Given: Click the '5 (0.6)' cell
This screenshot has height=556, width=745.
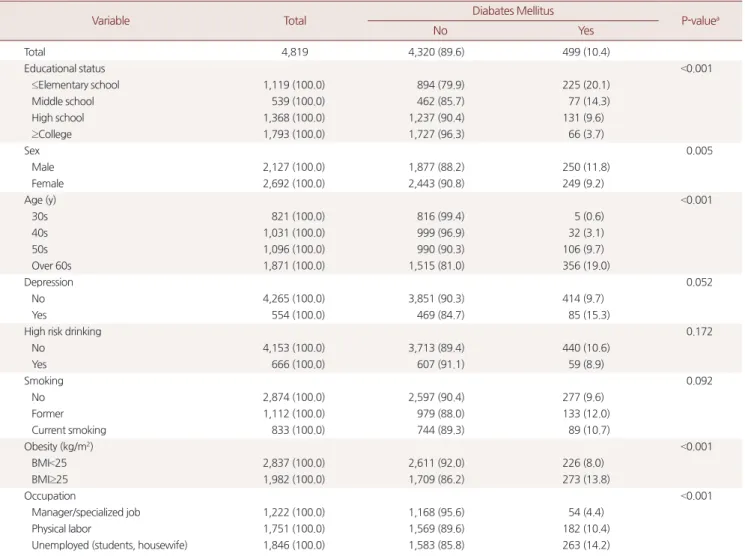Looking at the screenshot, I should [589, 216].
